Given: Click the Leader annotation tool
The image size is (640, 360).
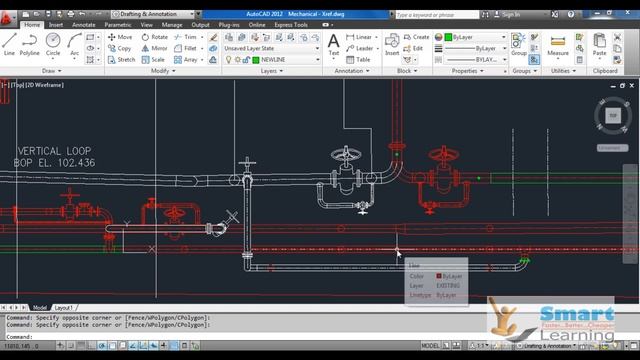Looking at the screenshot, I should pos(360,48).
